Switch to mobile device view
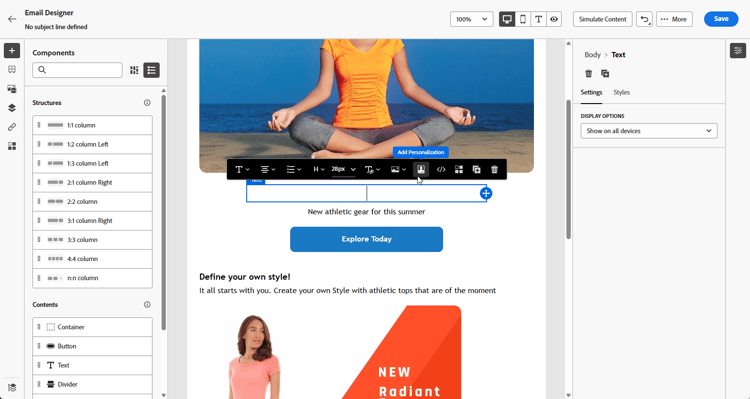The image size is (750, 399). pyautogui.click(x=523, y=19)
